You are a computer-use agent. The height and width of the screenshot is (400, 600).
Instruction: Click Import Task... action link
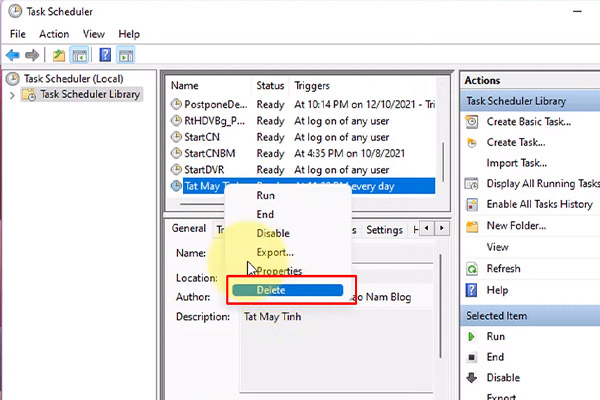[517, 163]
